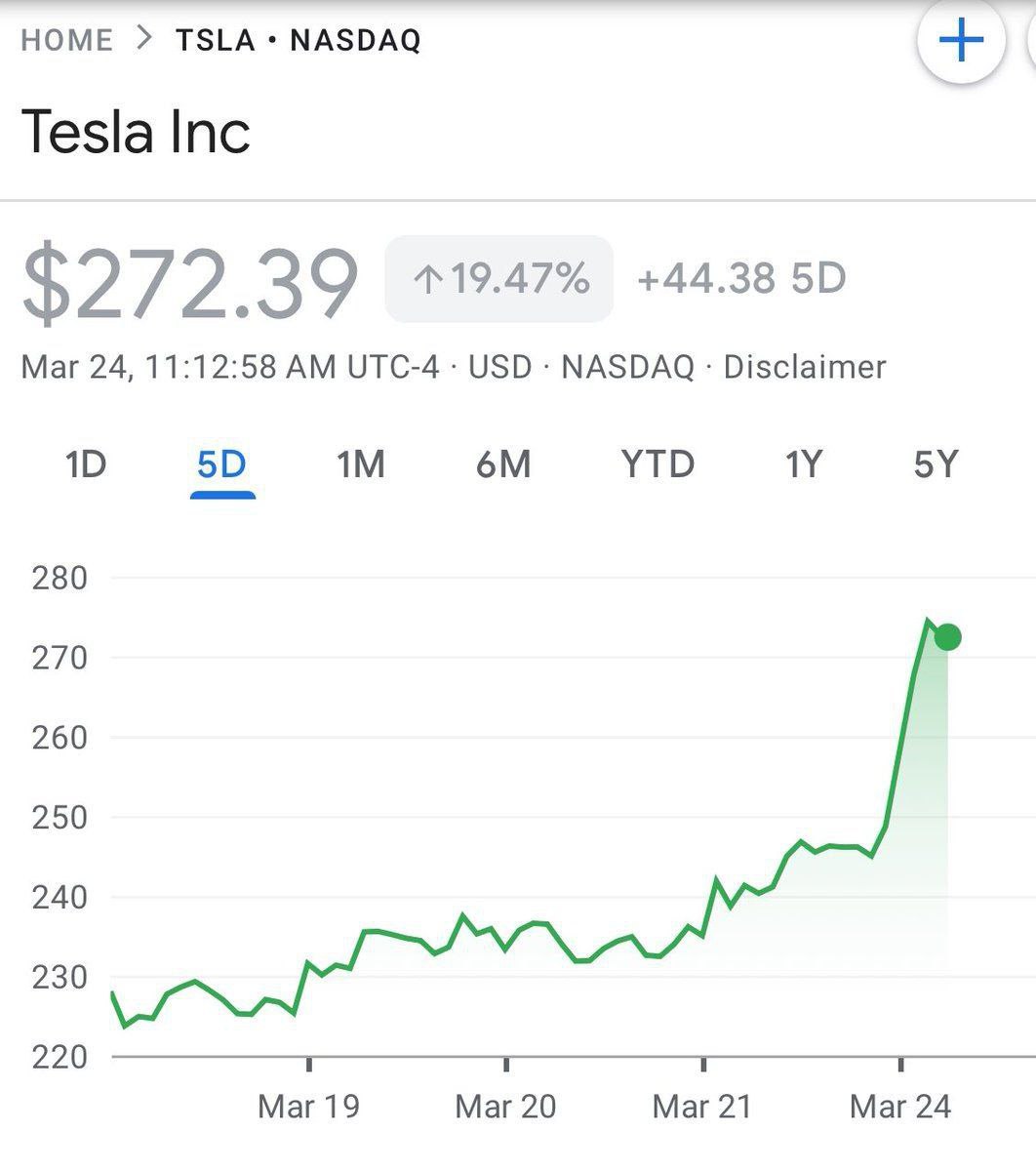Open the Disclaimer link

click(x=805, y=367)
